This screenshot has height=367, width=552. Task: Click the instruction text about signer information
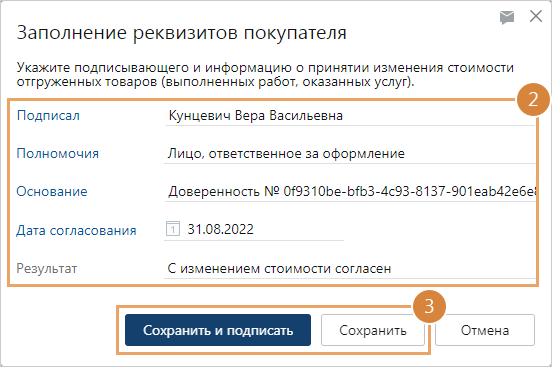coord(265,74)
